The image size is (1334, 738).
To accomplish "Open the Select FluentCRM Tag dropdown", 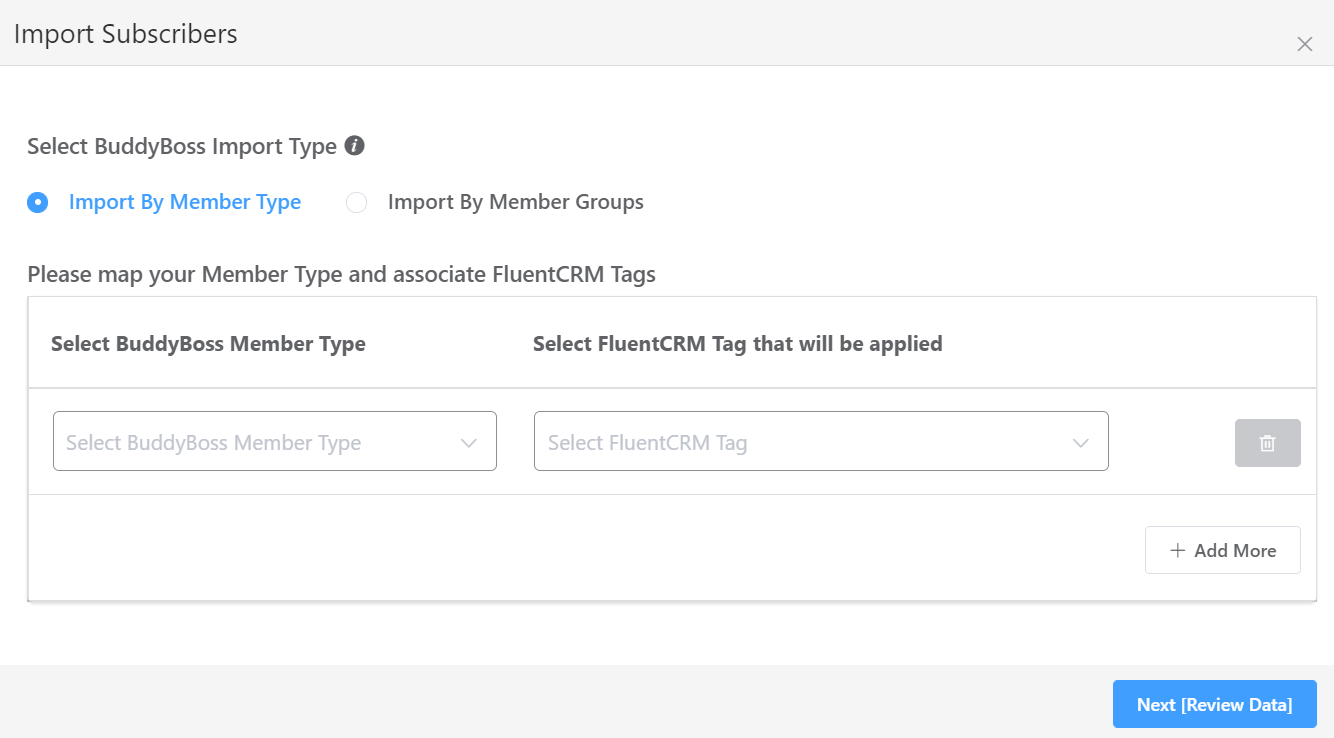I will [800, 442].
